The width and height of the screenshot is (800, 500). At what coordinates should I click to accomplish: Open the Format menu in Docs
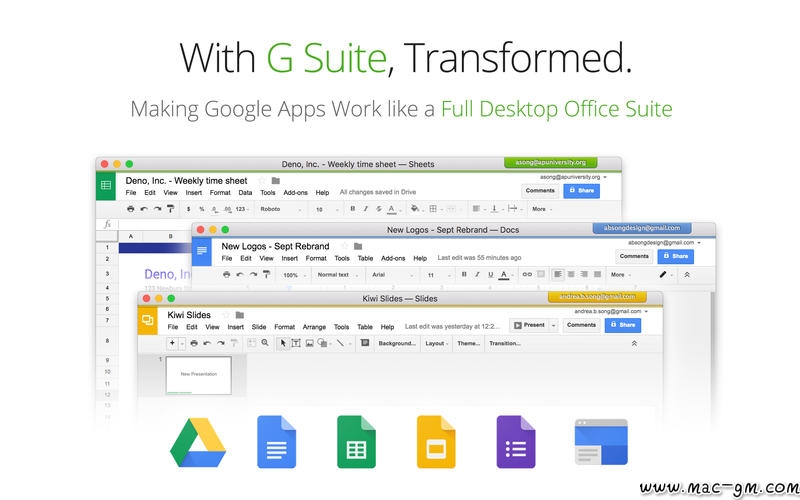[316, 258]
